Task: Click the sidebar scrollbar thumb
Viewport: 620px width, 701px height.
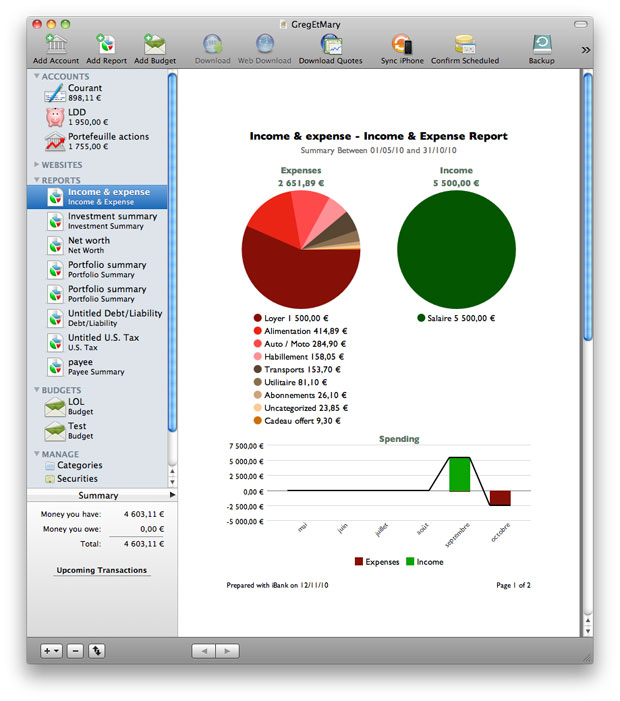Action: (x=172, y=253)
